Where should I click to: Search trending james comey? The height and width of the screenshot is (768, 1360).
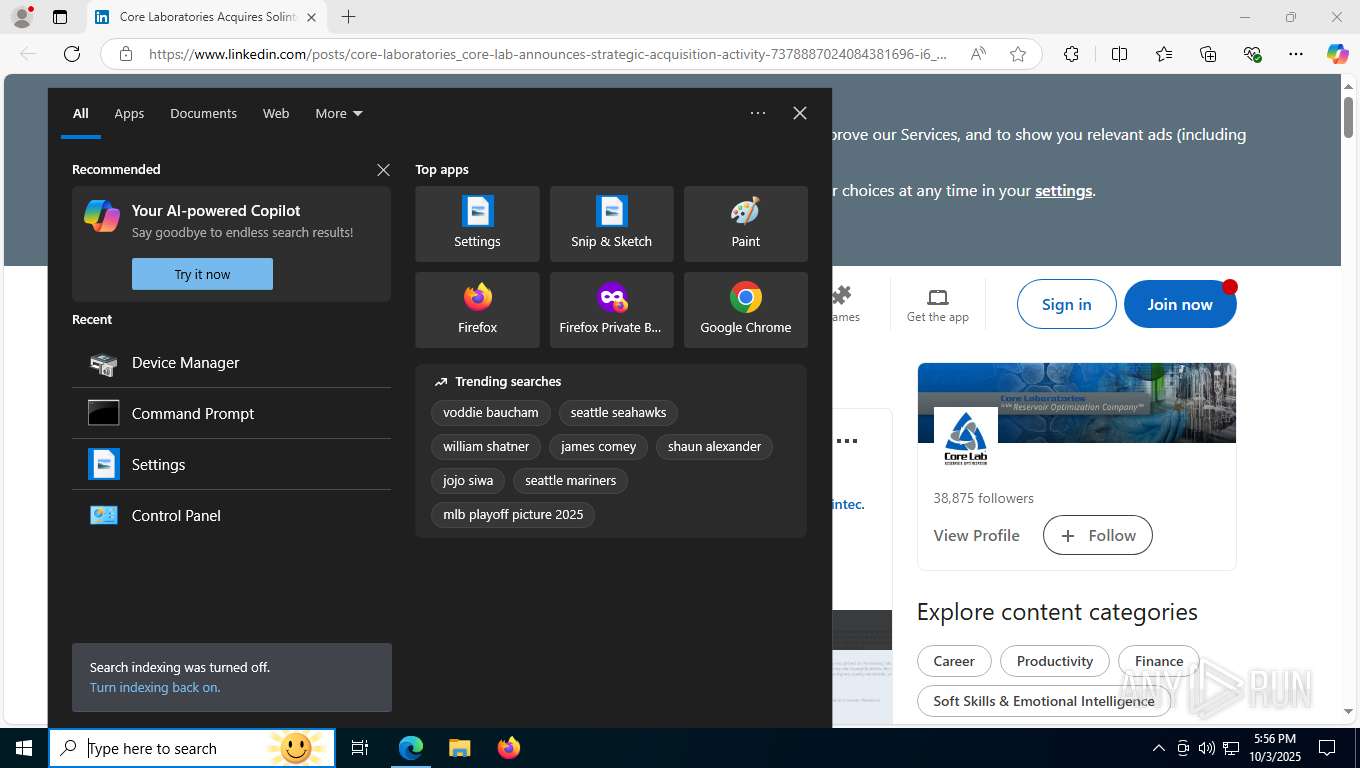click(x=598, y=446)
